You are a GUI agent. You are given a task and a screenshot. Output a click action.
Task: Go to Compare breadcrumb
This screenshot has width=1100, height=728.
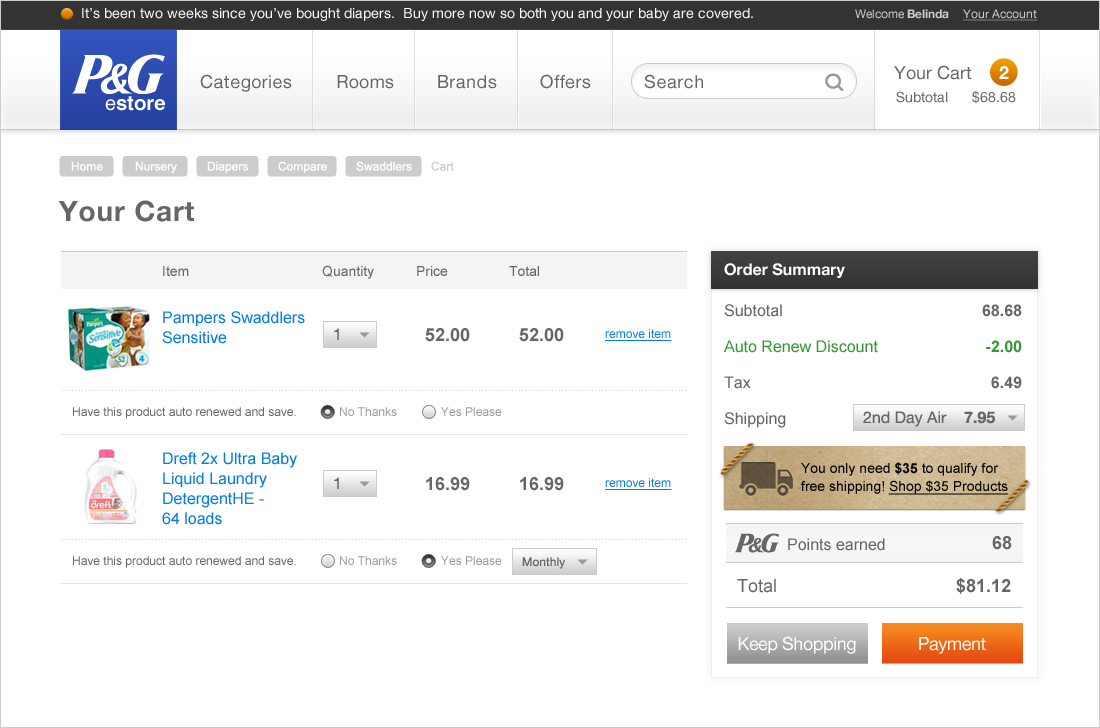point(302,166)
